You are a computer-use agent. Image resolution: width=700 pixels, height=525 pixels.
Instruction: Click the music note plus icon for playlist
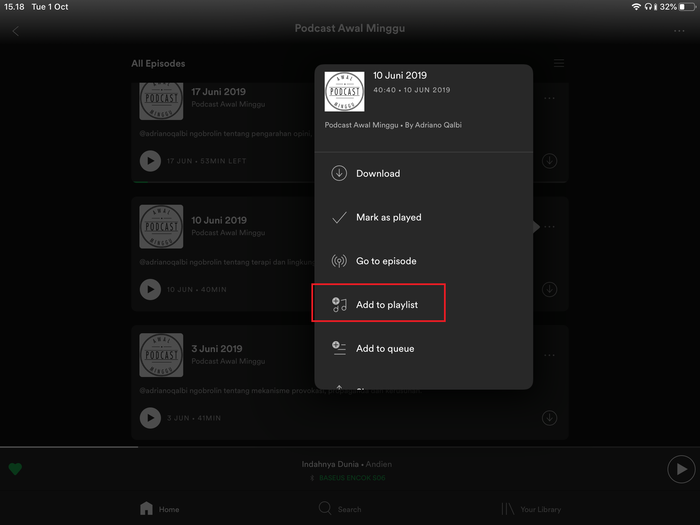click(x=339, y=304)
